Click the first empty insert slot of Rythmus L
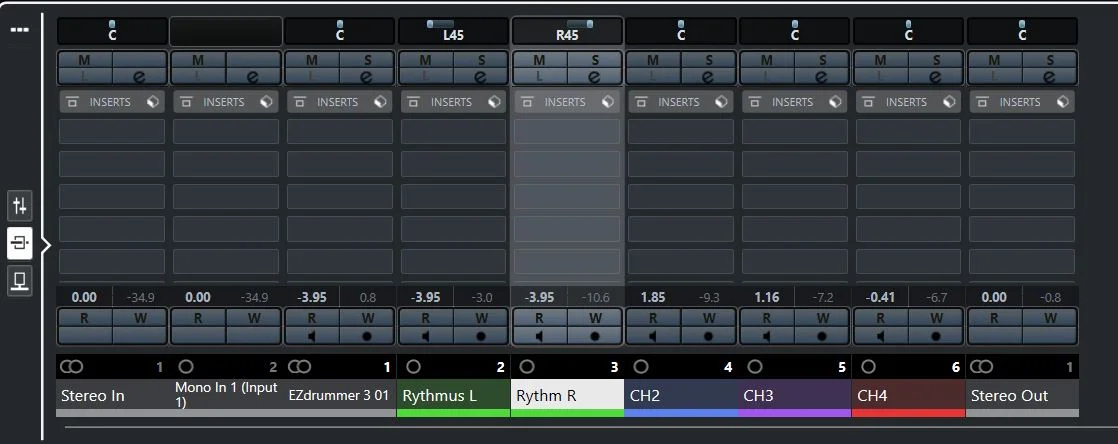This screenshot has width=1118, height=444. pyautogui.click(x=453, y=131)
